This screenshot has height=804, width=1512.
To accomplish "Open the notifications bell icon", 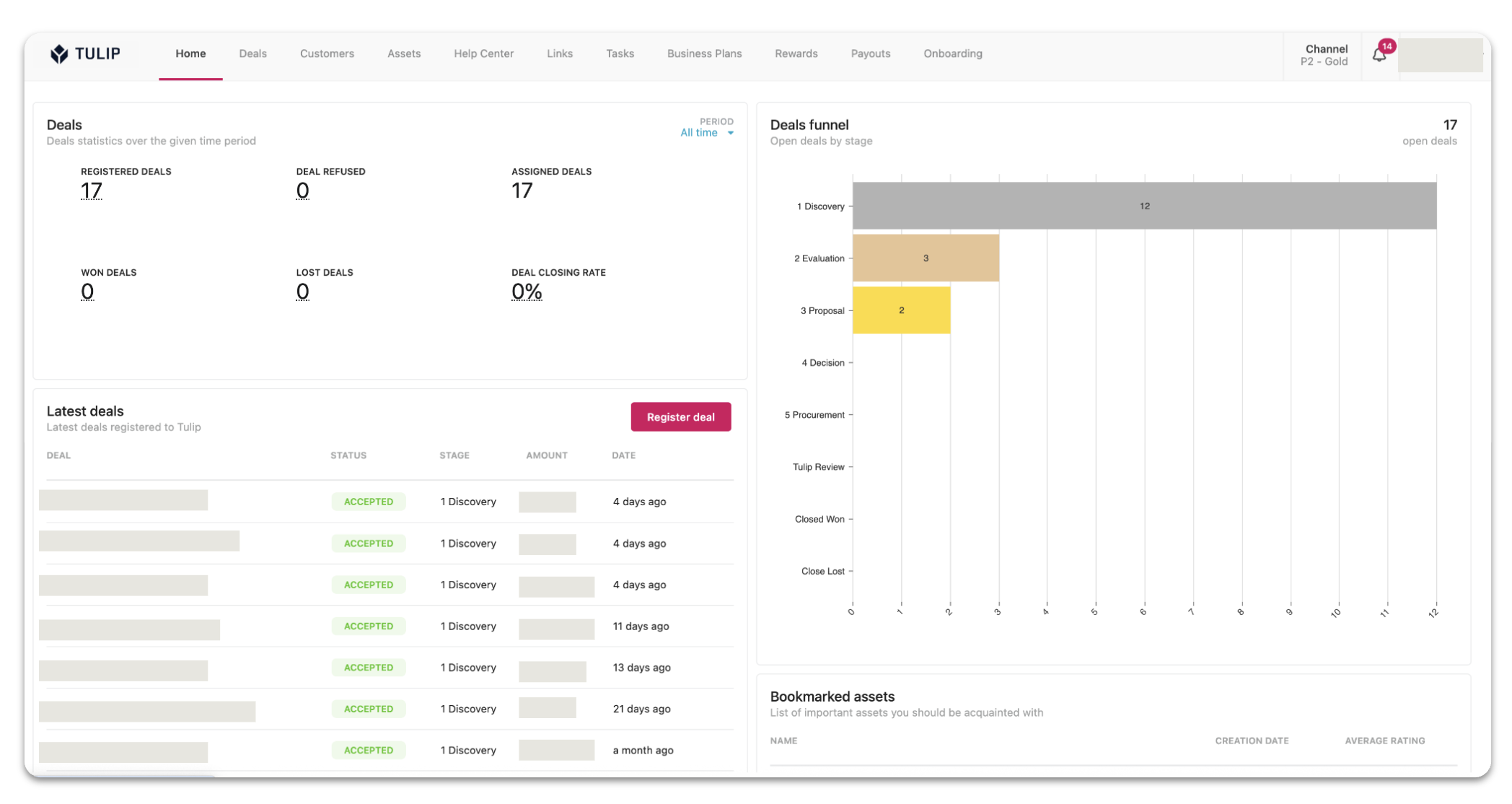I will [x=1379, y=56].
